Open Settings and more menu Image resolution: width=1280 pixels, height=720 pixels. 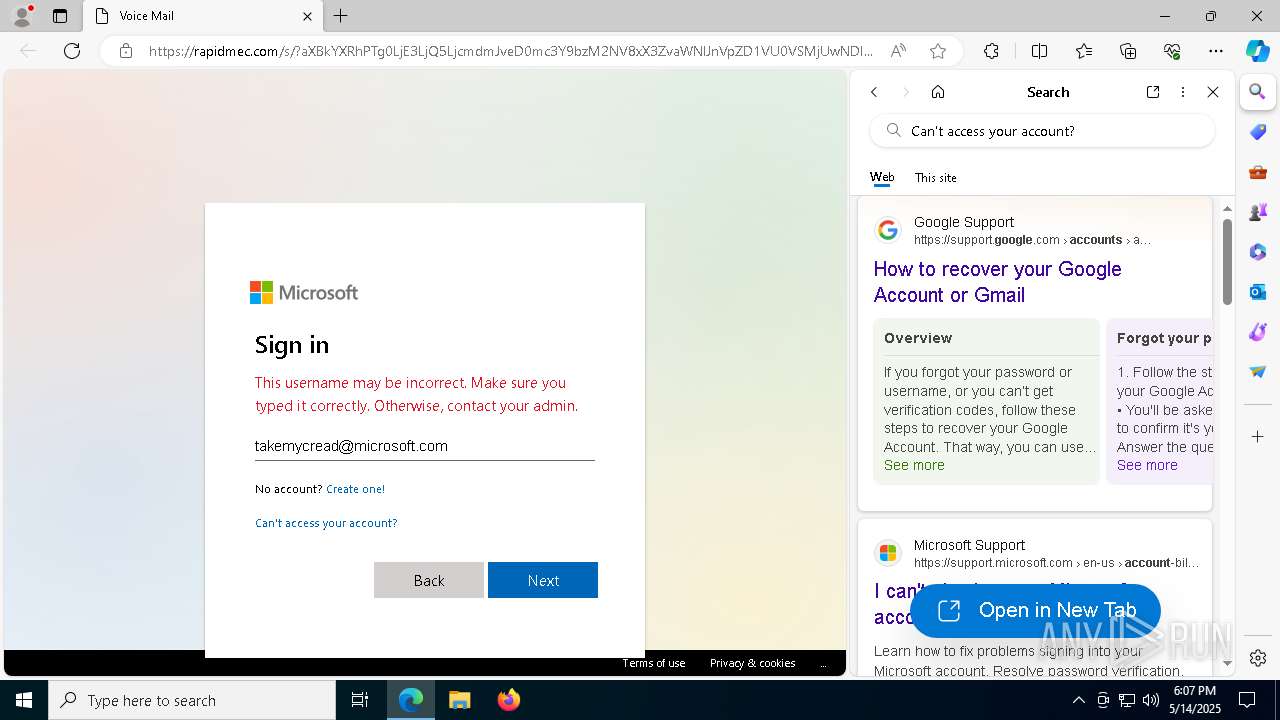click(x=1216, y=51)
